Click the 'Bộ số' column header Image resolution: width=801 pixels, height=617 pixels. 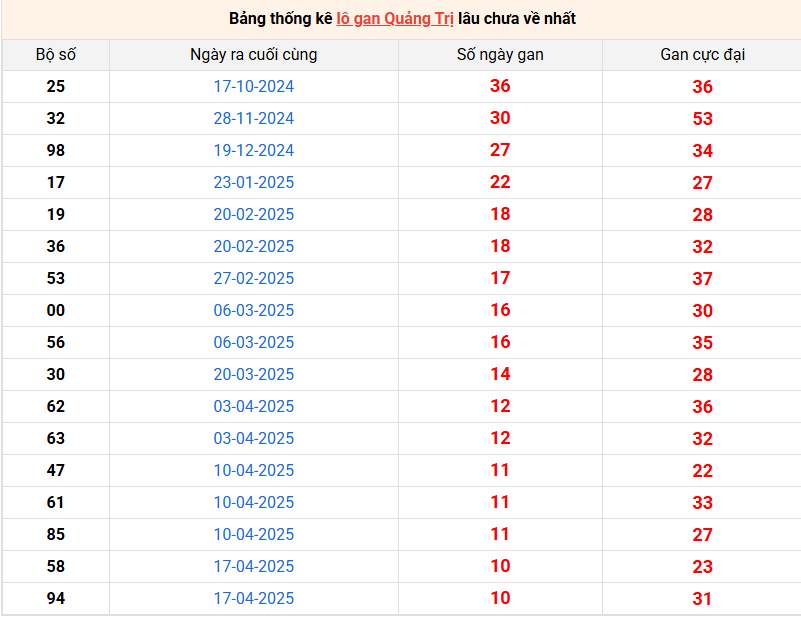coord(55,55)
